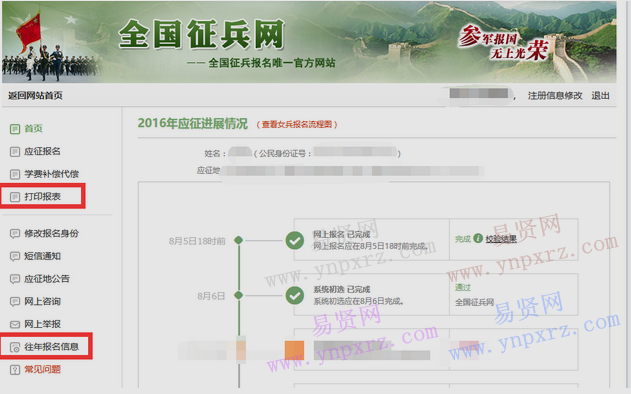Click the icon next to 打印报表
Image resolution: width=631 pixels, height=394 pixels.
click(15, 197)
